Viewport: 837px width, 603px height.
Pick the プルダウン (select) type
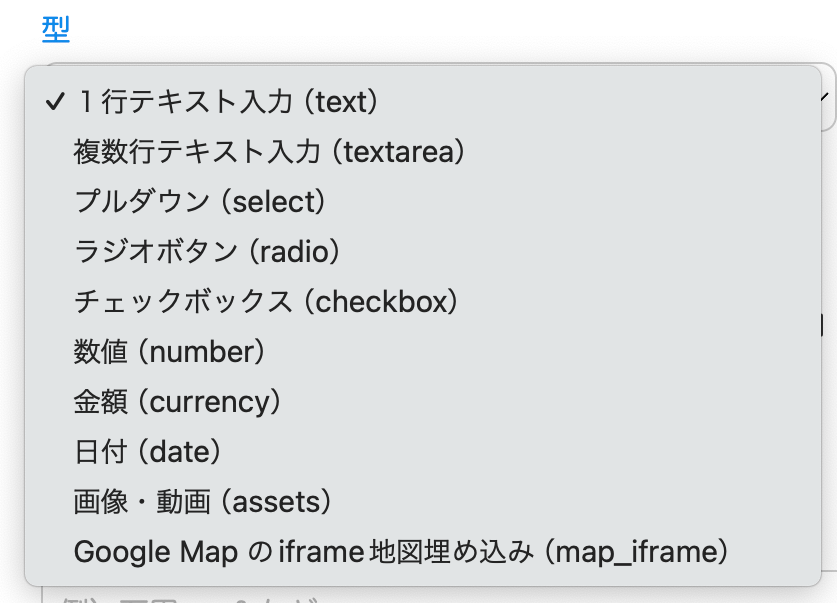click(x=200, y=201)
